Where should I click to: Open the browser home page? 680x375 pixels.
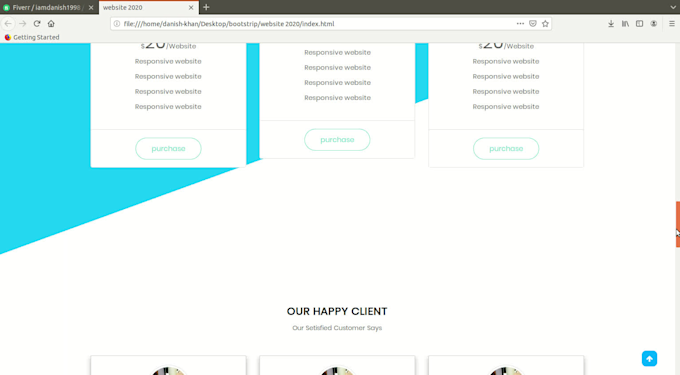[51, 23]
